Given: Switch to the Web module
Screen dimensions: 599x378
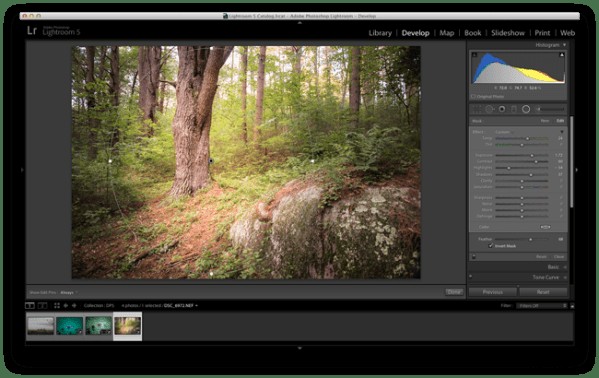Looking at the screenshot, I should point(567,33).
